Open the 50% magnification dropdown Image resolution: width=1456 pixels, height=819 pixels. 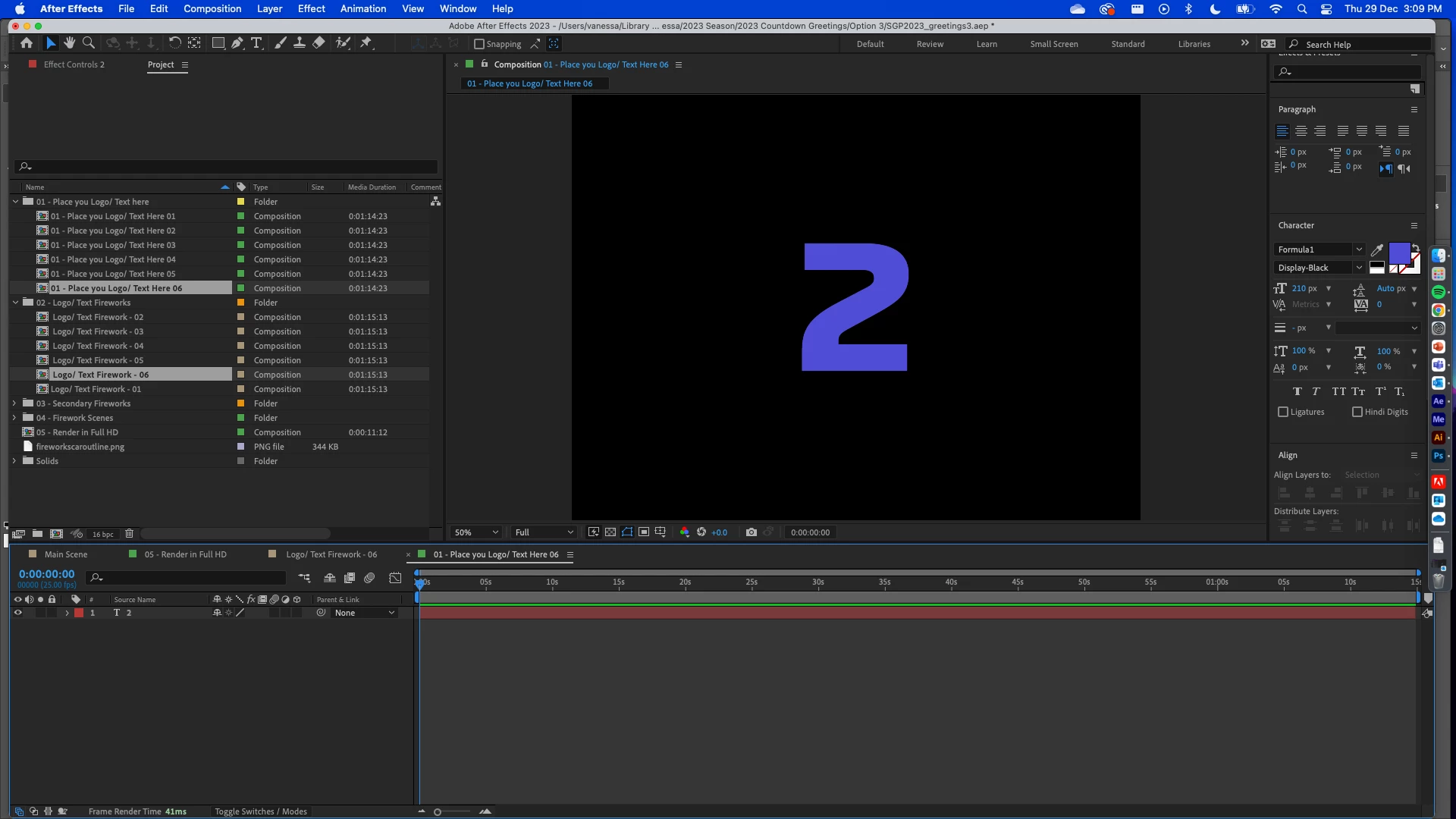(x=476, y=532)
